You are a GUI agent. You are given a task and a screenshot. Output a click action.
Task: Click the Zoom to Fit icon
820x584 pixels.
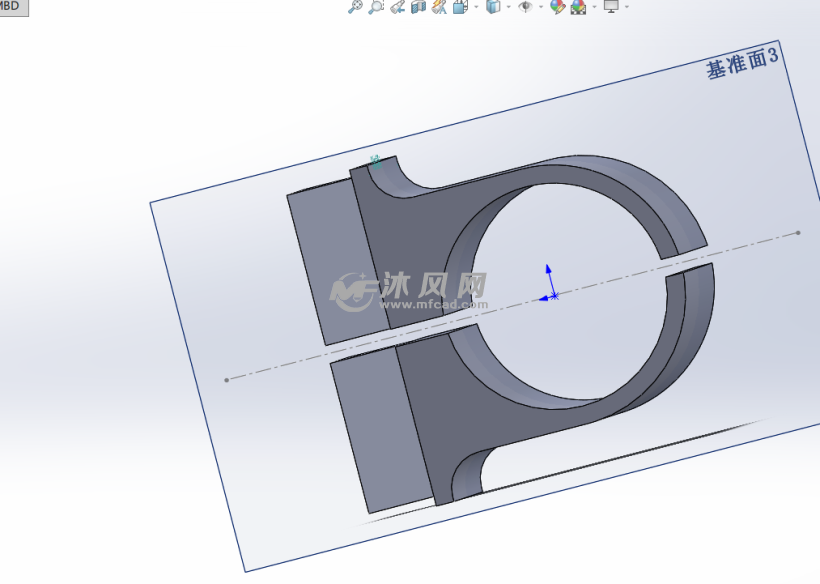(355, 7)
